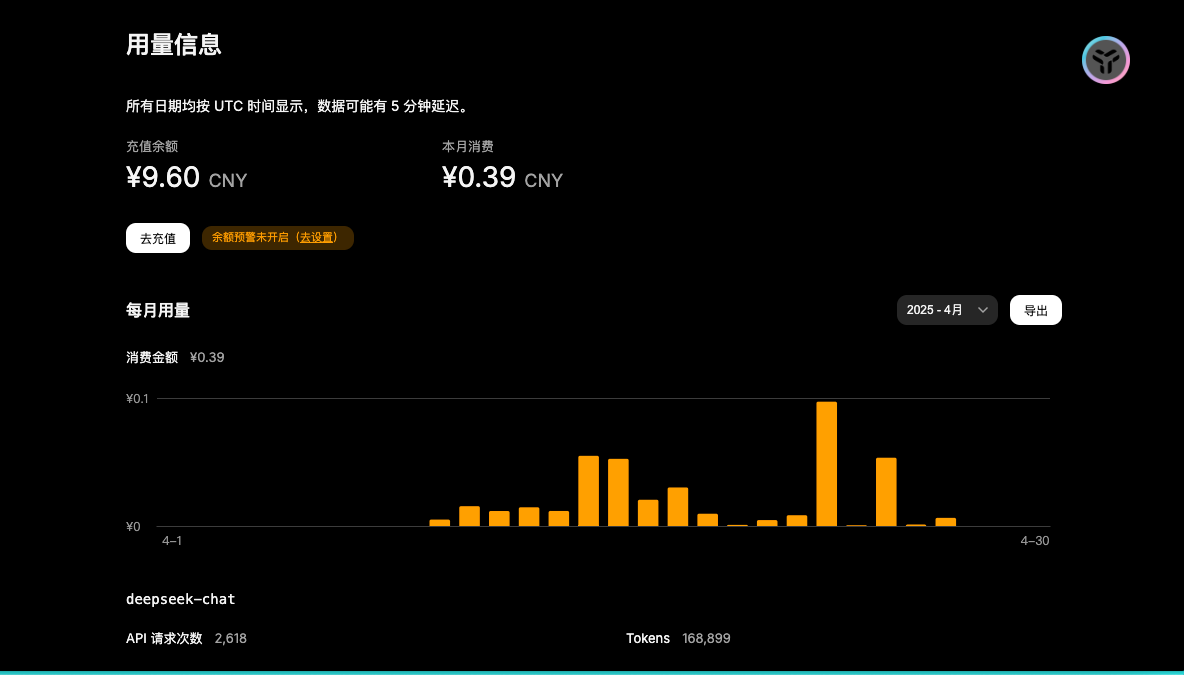
Task: Click the deepseek-chat model name
Action: coord(180,599)
